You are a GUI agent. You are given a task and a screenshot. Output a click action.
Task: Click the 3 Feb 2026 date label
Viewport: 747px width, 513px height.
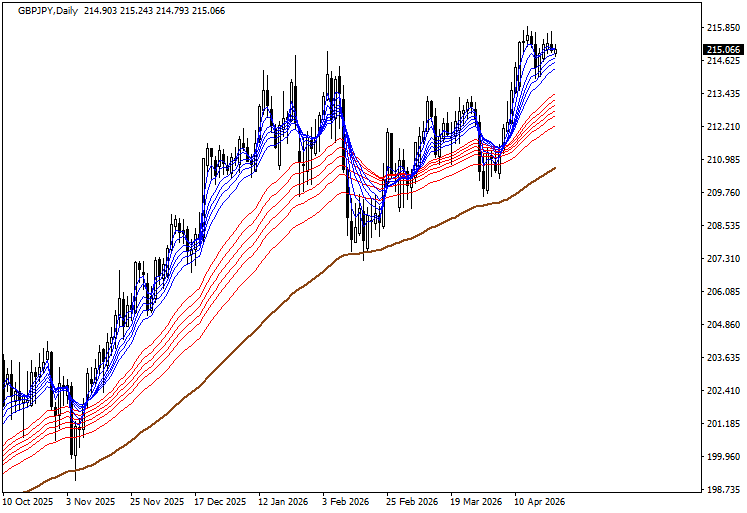[x=347, y=502]
